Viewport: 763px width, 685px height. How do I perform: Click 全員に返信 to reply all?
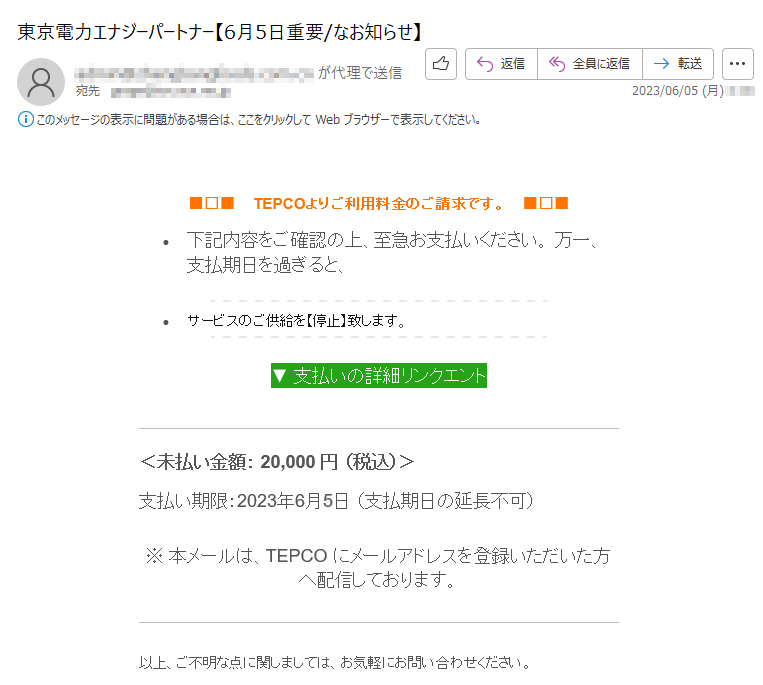[590, 64]
